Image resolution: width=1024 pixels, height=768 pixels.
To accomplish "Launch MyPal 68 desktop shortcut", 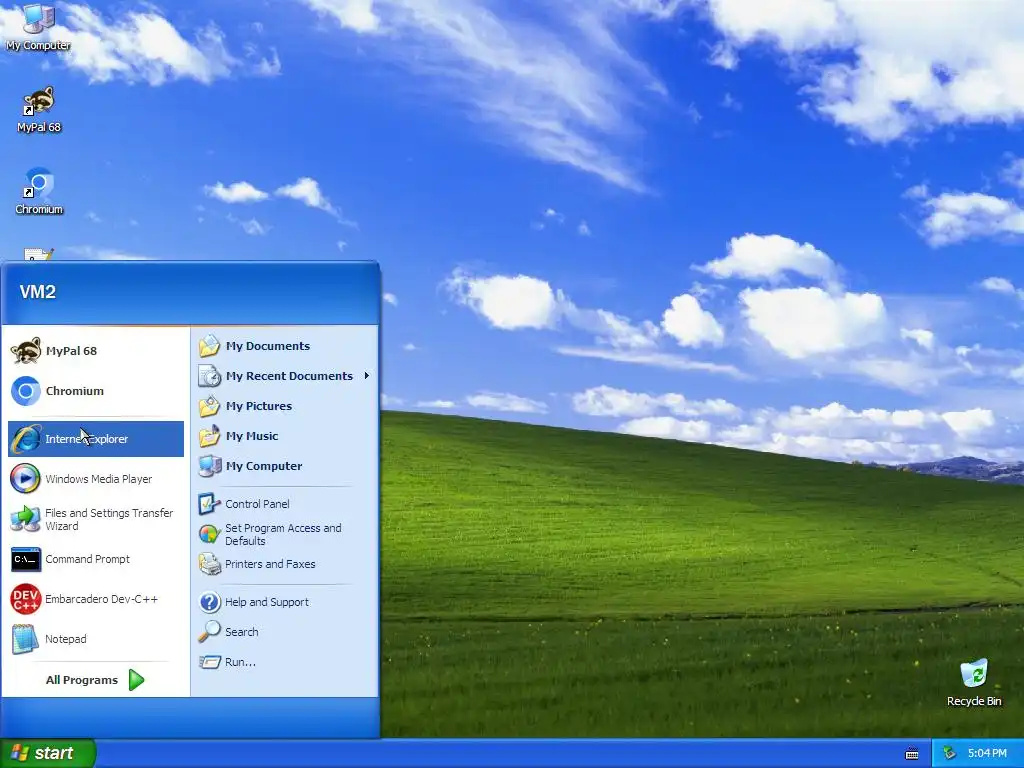I will 39,110.
